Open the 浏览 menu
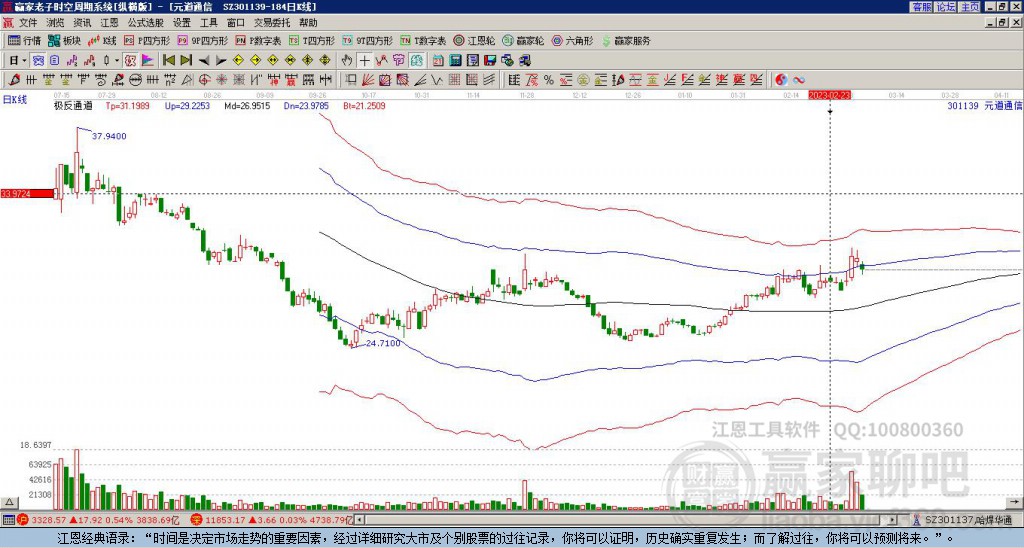The image size is (1024, 548). pyautogui.click(x=55, y=23)
